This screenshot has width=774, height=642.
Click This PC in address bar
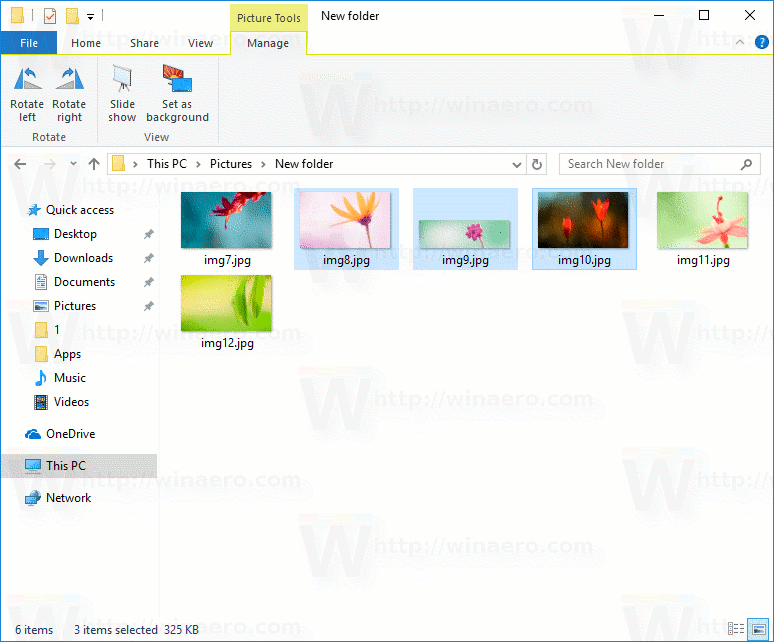point(167,164)
